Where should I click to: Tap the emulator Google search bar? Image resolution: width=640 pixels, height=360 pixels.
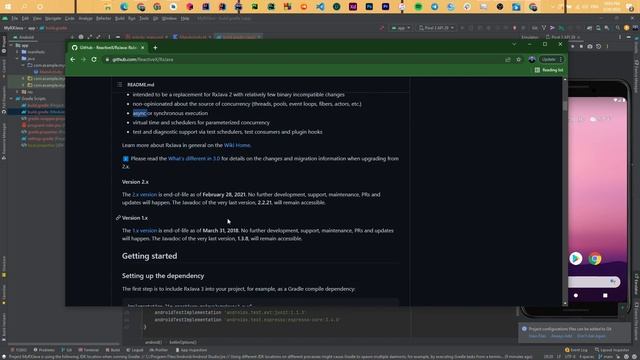click(594, 282)
